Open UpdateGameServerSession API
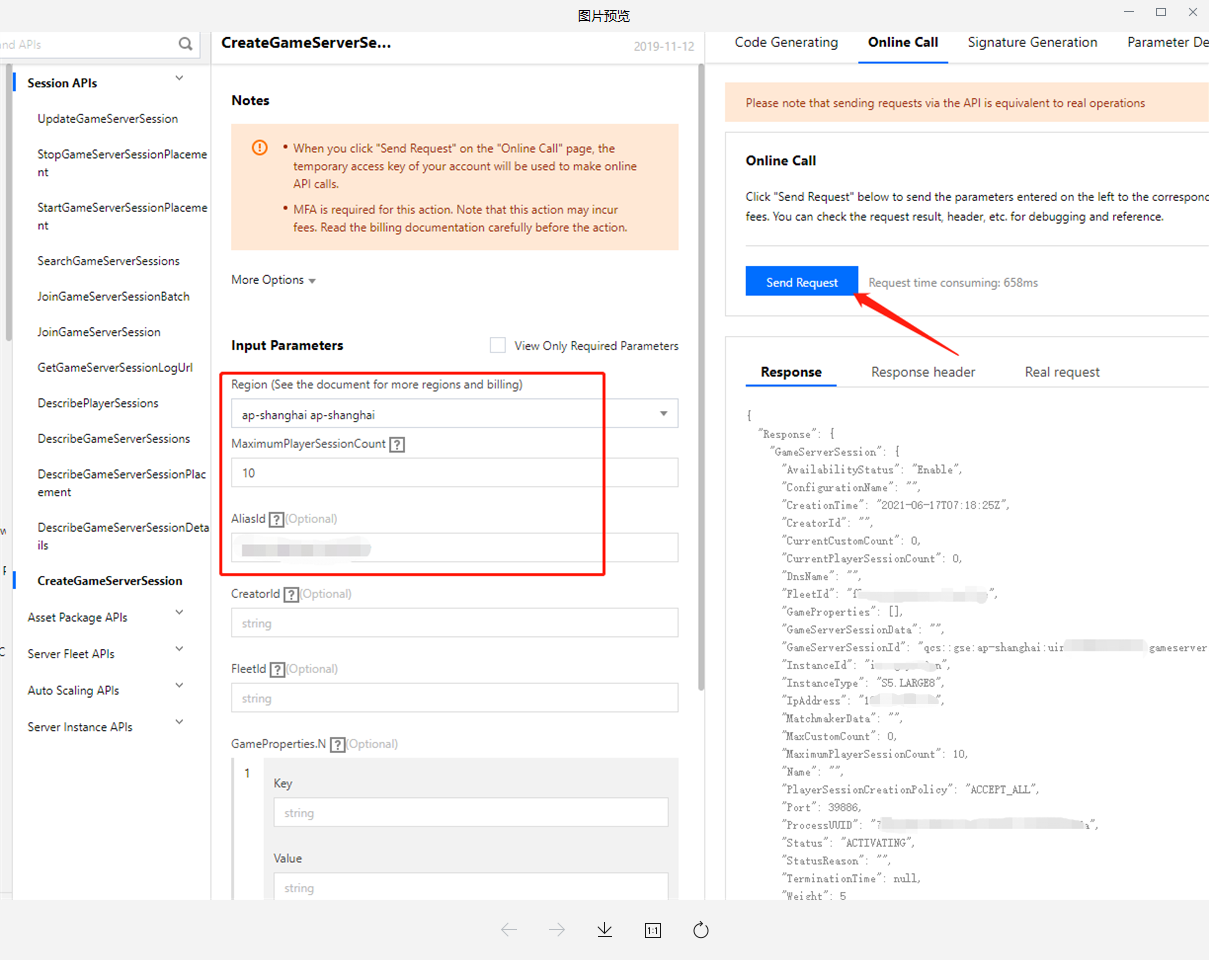 point(108,119)
